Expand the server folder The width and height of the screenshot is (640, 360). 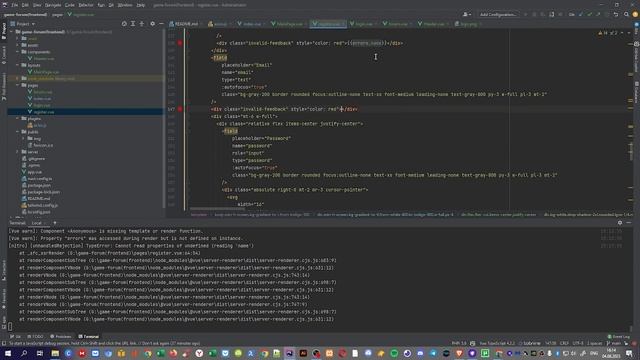click(x=18, y=152)
